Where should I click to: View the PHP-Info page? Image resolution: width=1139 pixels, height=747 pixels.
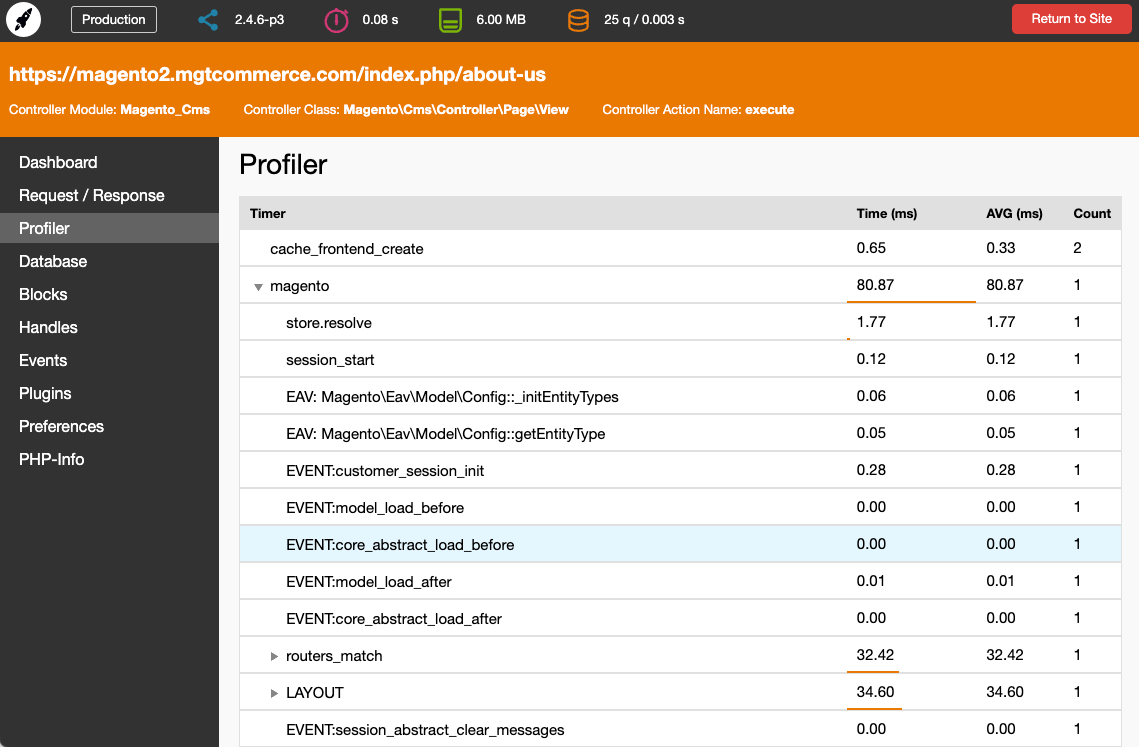click(51, 459)
